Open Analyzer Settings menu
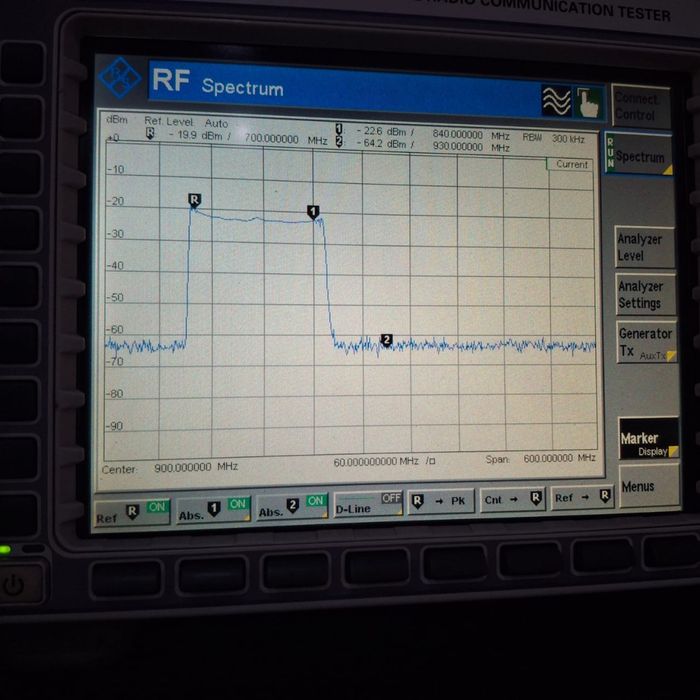700x700 pixels. [646, 295]
